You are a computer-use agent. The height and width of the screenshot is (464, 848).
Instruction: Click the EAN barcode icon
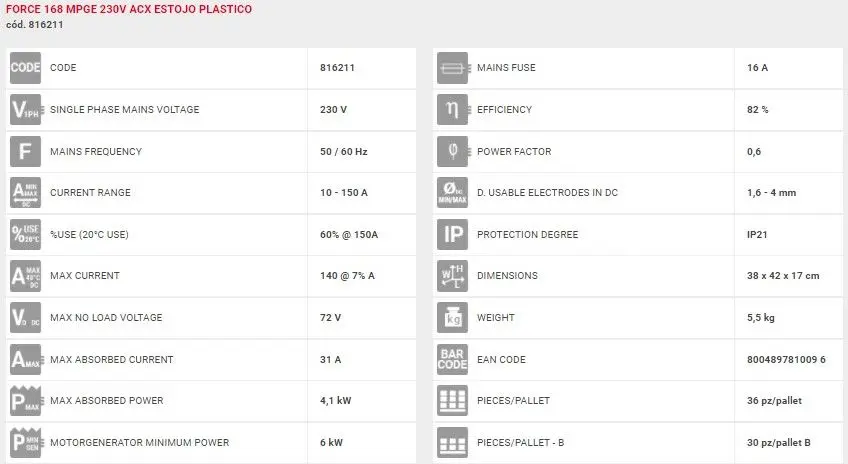coord(453,360)
